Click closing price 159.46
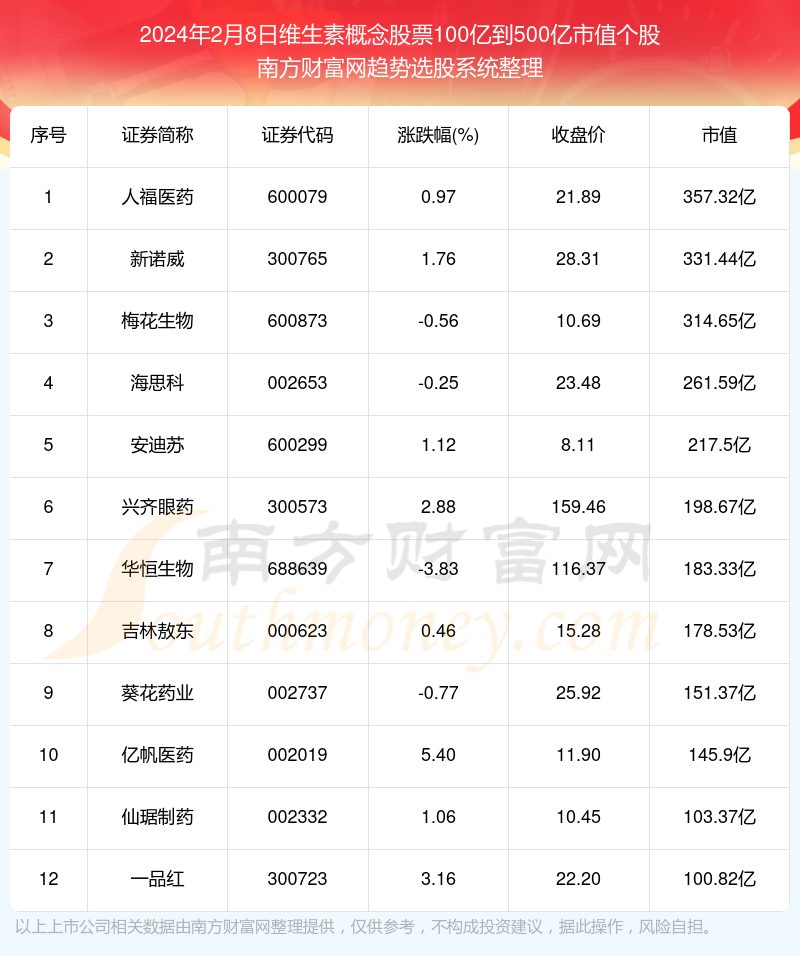The height and width of the screenshot is (956, 800). click(x=578, y=507)
